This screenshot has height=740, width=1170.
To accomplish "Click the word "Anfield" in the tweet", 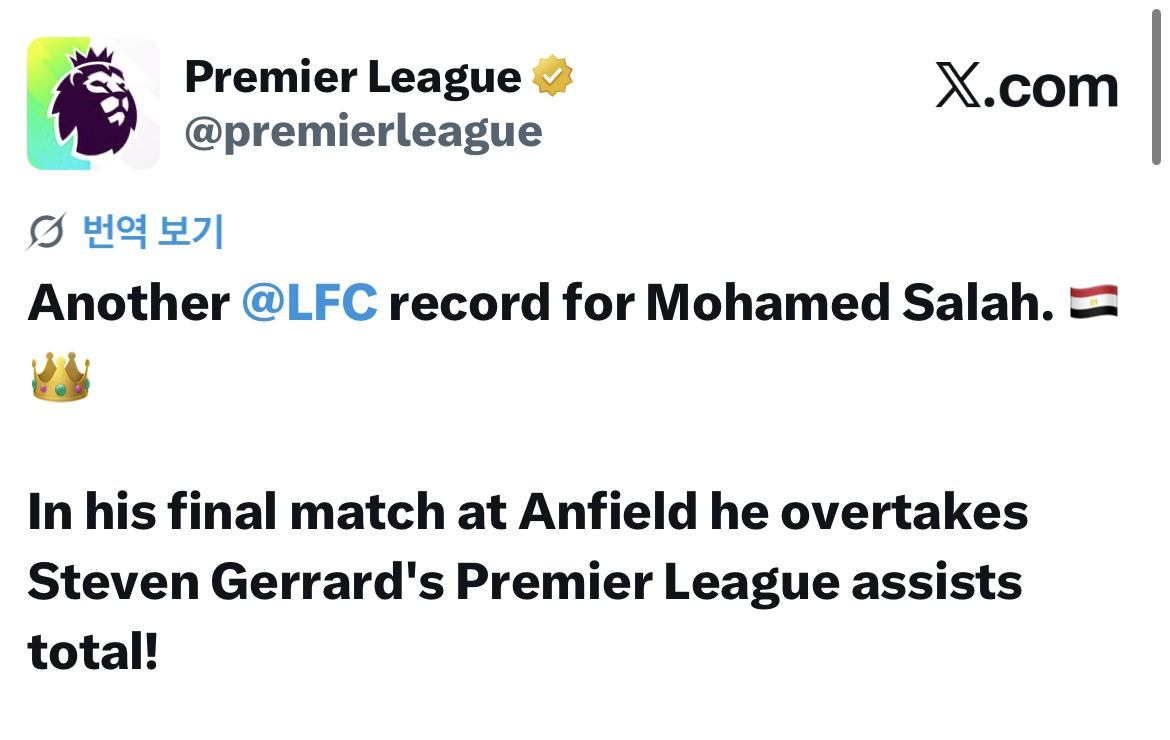I will pos(608,512).
